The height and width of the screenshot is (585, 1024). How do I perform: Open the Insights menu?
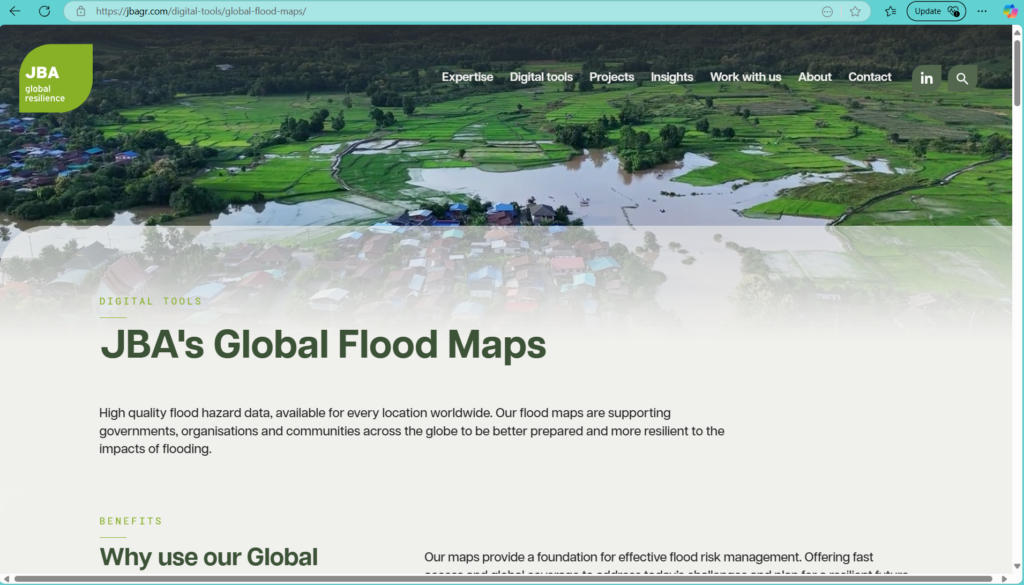(x=672, y=77)
